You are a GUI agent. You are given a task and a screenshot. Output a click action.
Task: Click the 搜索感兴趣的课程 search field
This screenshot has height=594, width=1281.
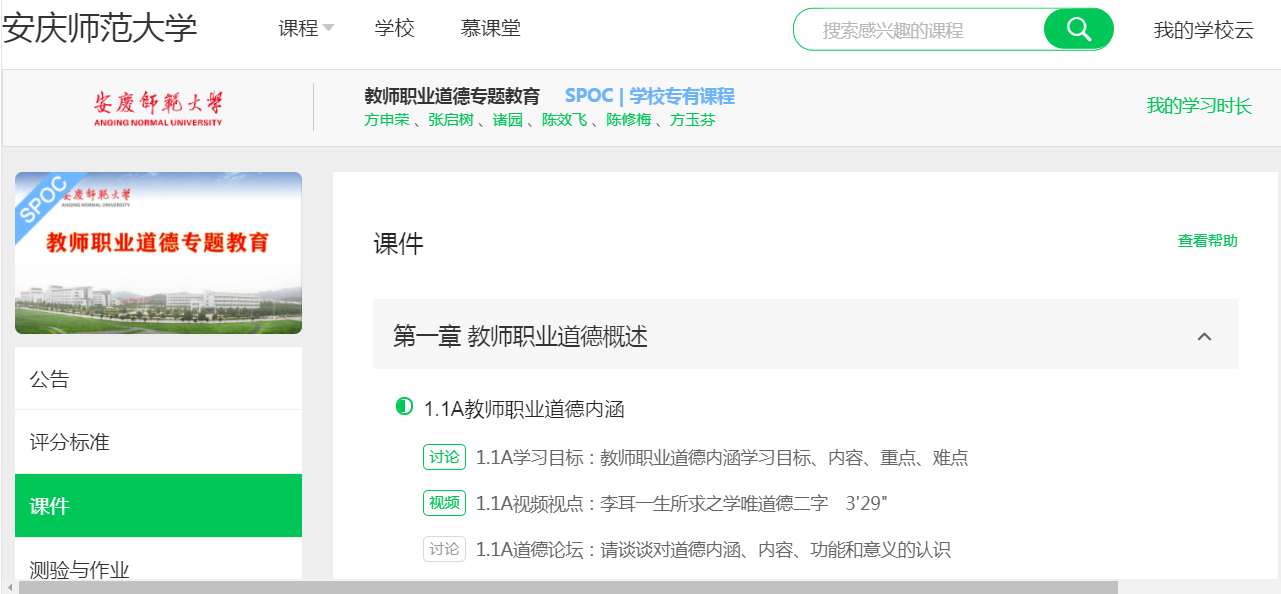920,30
